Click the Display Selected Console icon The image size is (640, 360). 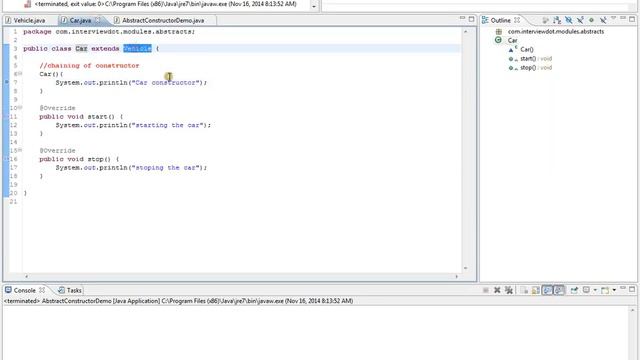pyautogui.click(x=586, y=290)
